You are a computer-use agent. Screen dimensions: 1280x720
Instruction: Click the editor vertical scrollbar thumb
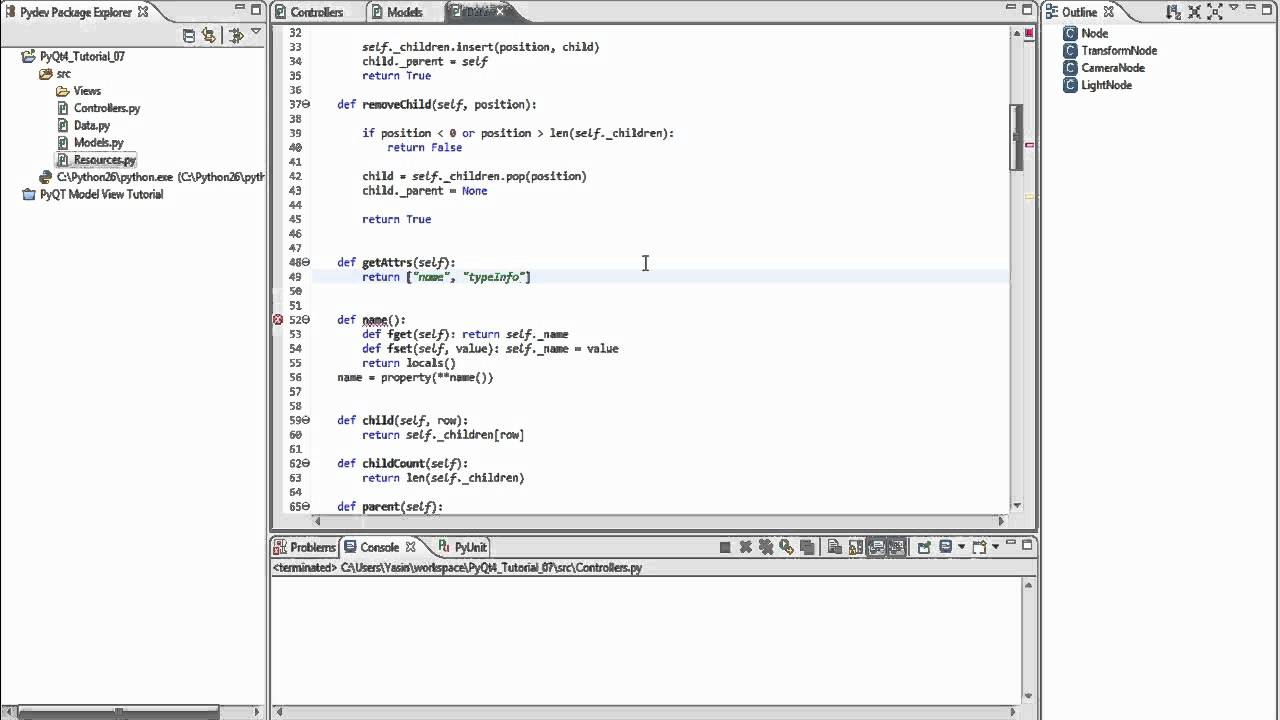(x=1016, y=137)
